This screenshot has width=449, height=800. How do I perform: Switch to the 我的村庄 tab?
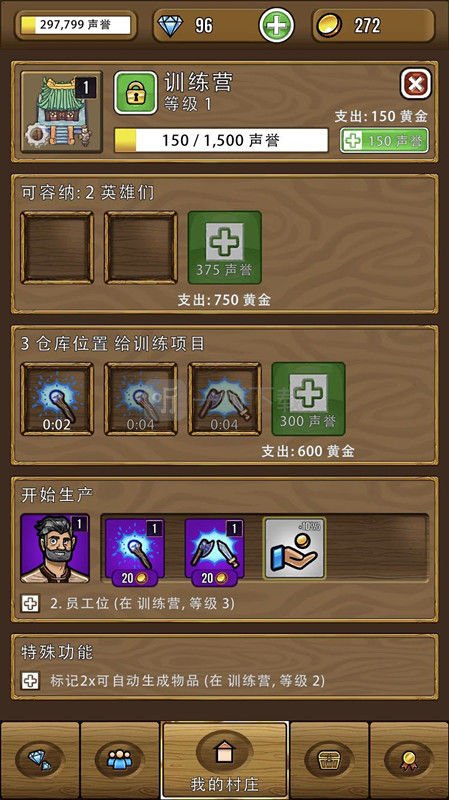[224, 760]
